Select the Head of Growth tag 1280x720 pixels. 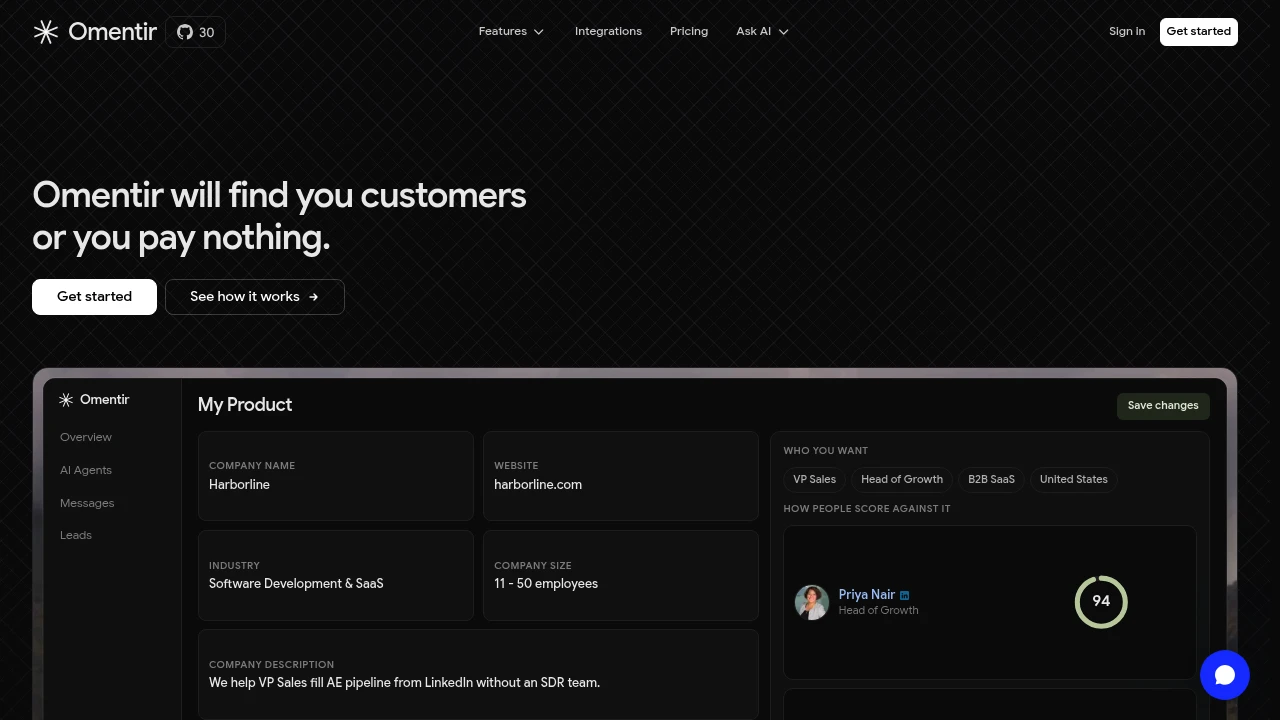902,480
